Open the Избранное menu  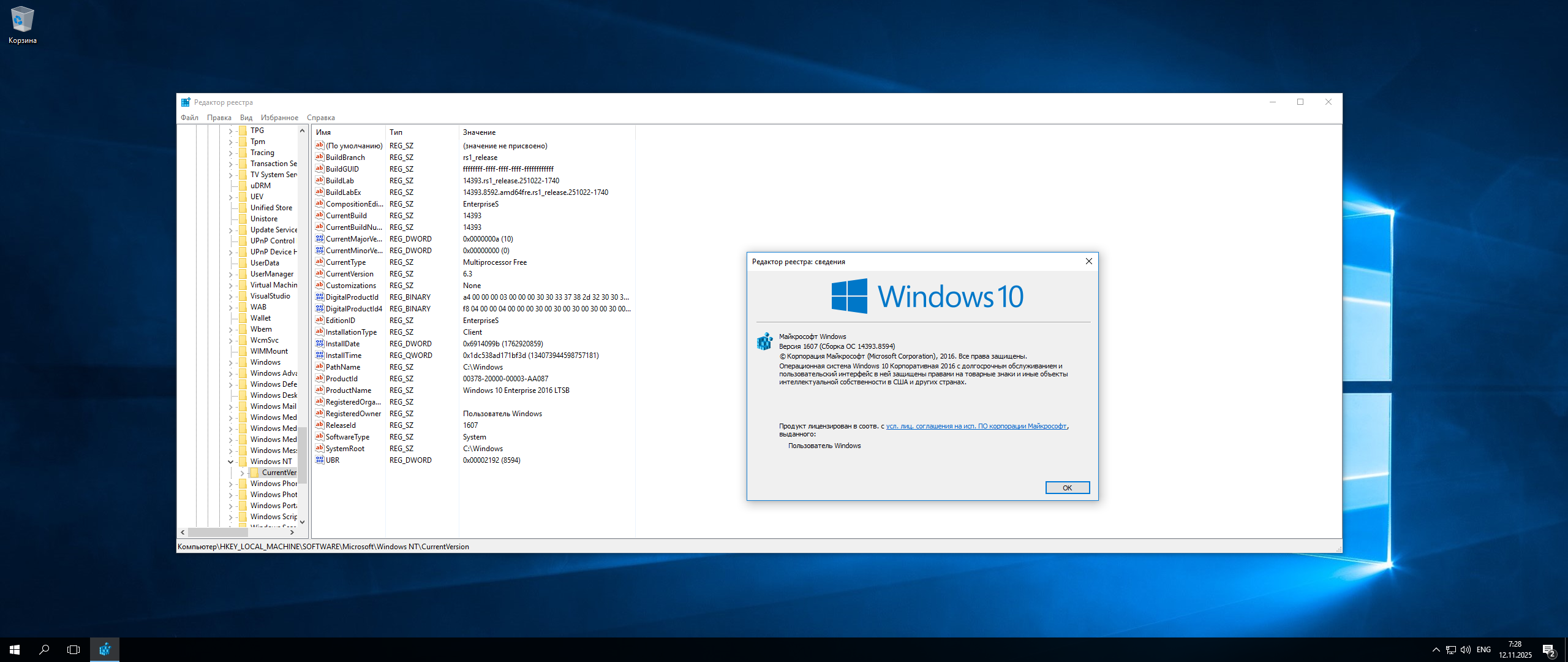pos(279,118)
